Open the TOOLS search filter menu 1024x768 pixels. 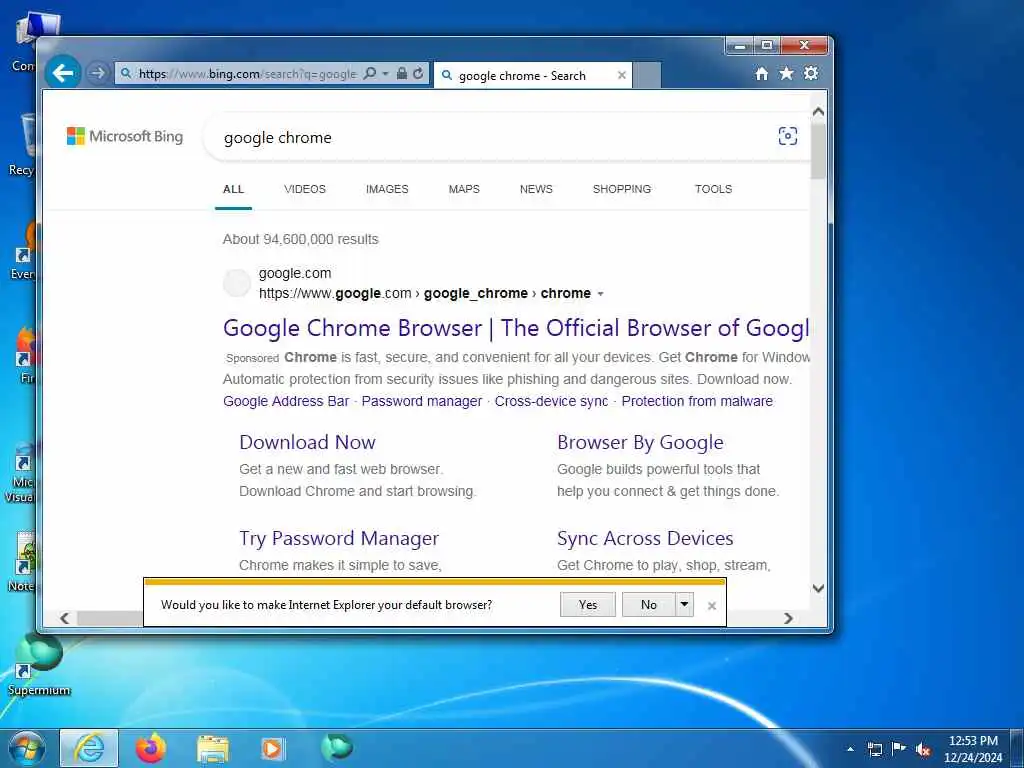tap(713, 189)
